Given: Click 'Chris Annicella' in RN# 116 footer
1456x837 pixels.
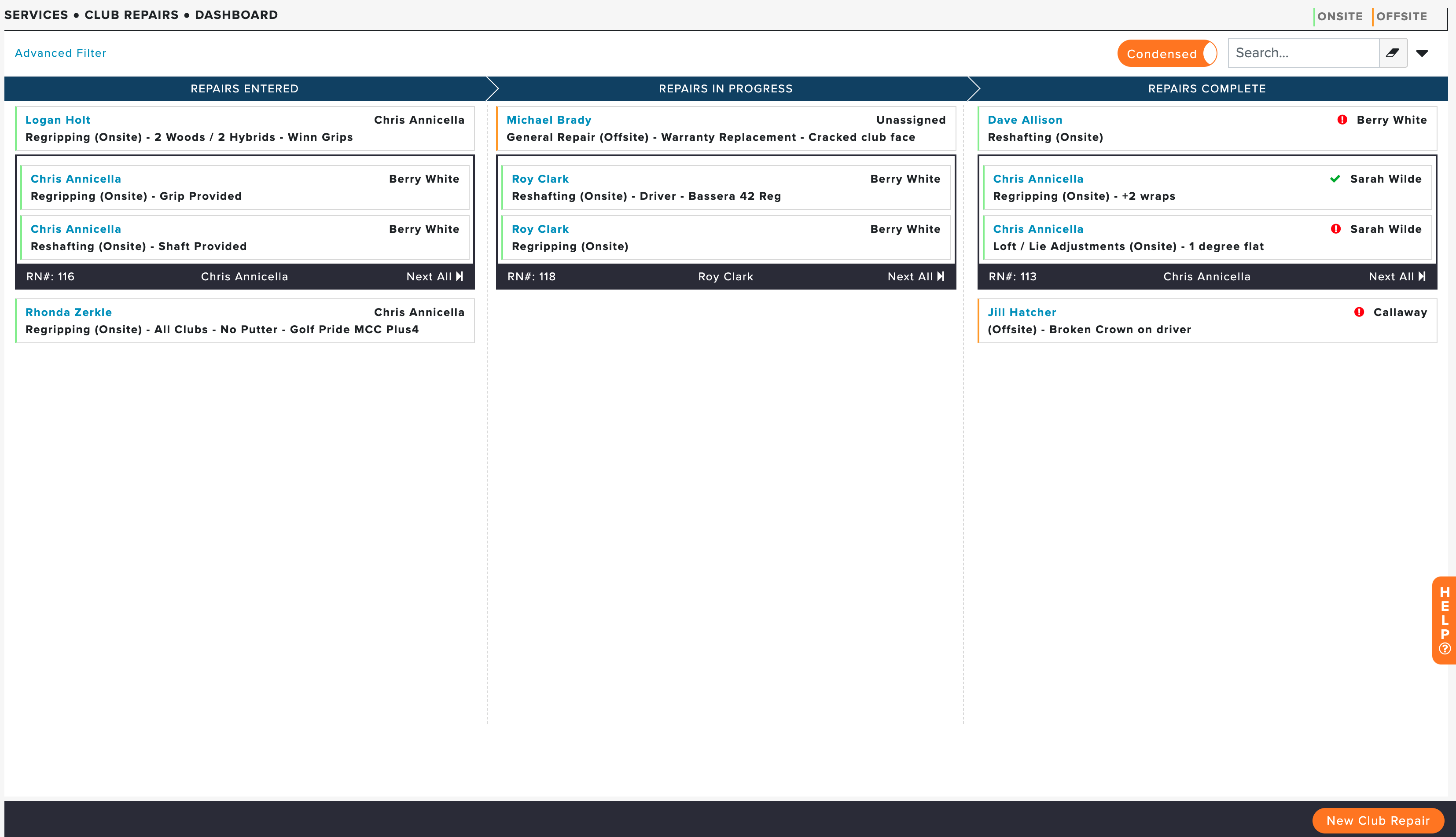Looking at the screenshot, I should coord(244,276).
